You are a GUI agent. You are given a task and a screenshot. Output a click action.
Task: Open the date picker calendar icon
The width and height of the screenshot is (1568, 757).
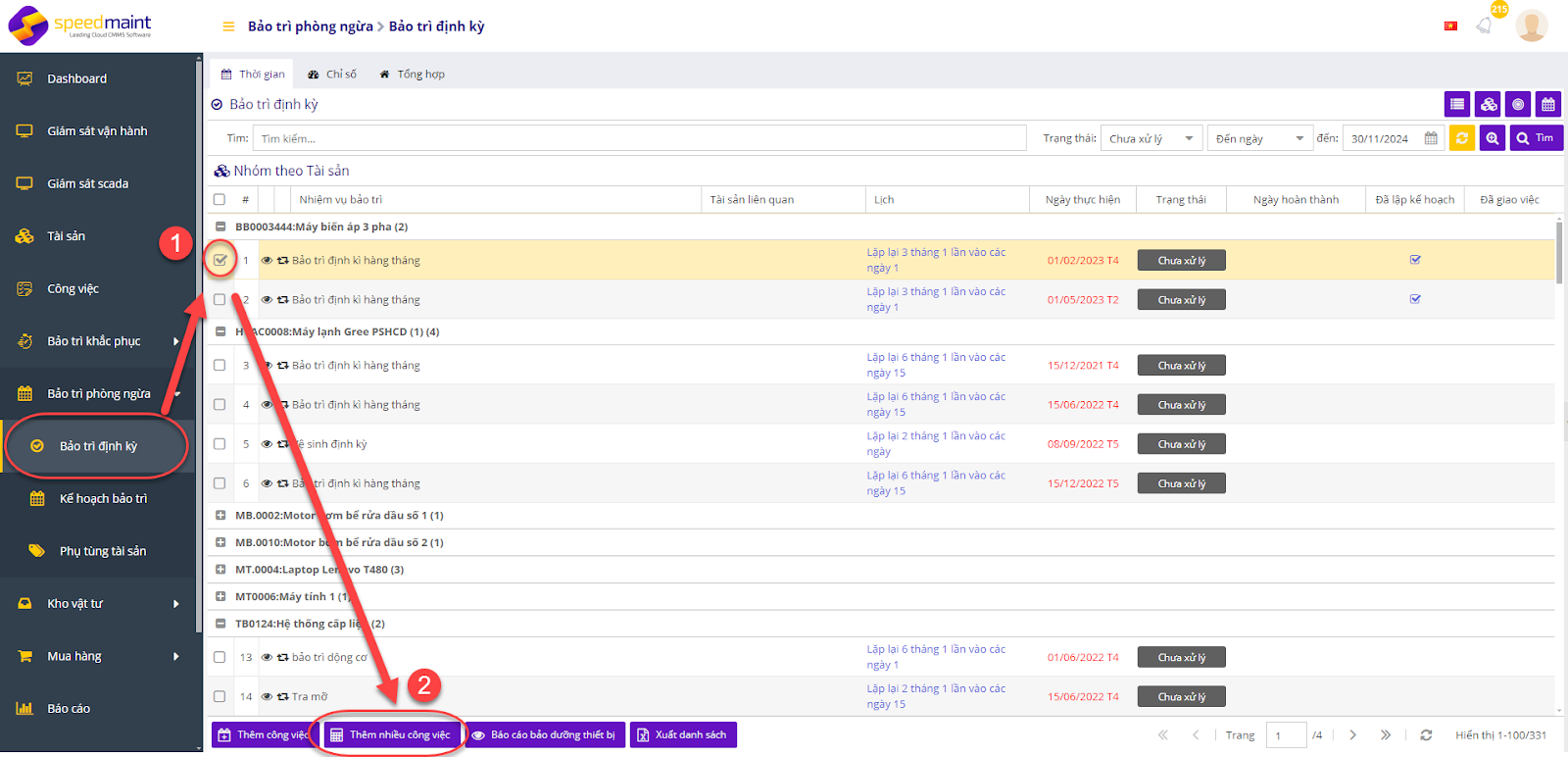pos(1431,138)
